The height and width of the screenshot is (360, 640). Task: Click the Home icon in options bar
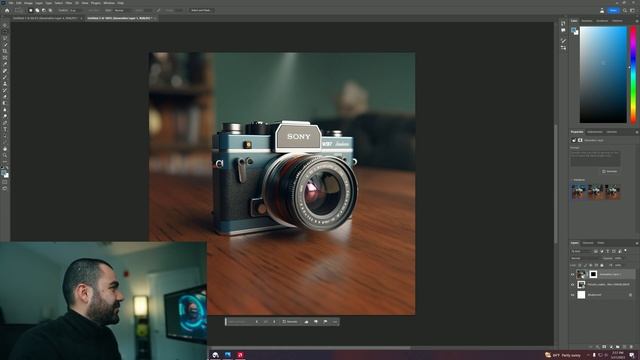click(x=7, y=10)
